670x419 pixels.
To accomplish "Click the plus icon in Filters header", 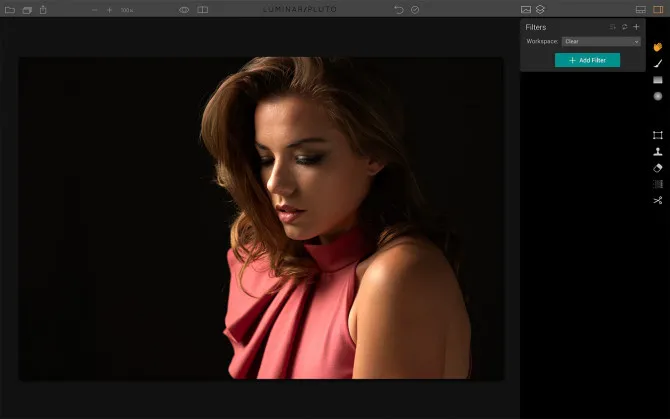I will pyautogui.click(x=636, y=27).
